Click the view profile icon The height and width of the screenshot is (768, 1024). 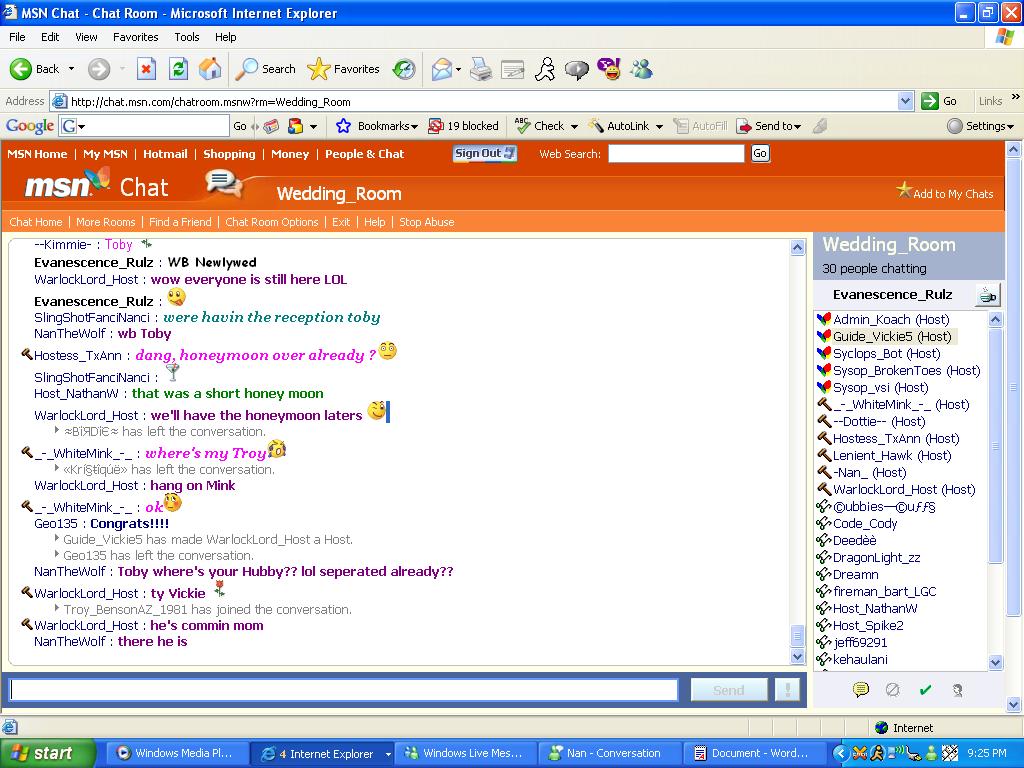point(957,690)
